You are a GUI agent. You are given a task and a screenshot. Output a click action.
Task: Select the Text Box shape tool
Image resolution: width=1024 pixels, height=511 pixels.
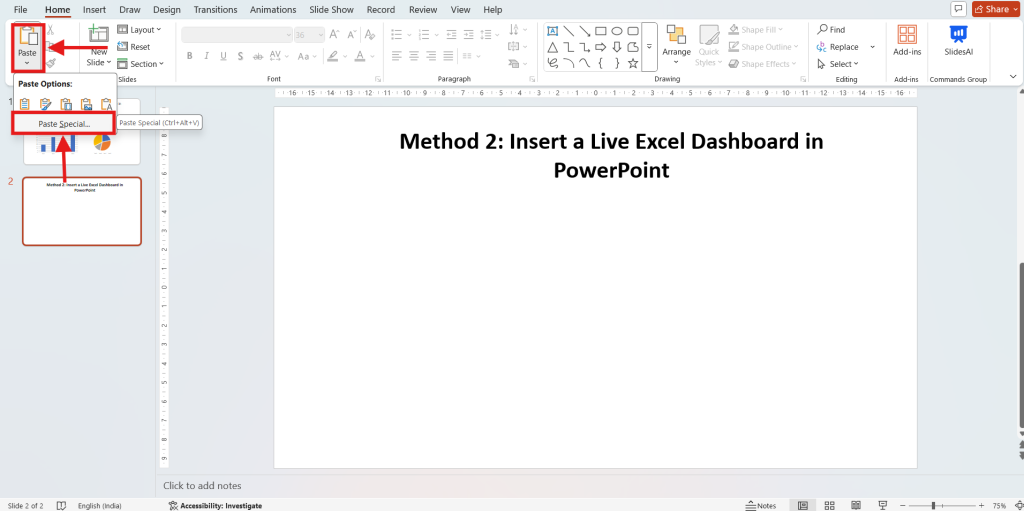click(552, 30)
